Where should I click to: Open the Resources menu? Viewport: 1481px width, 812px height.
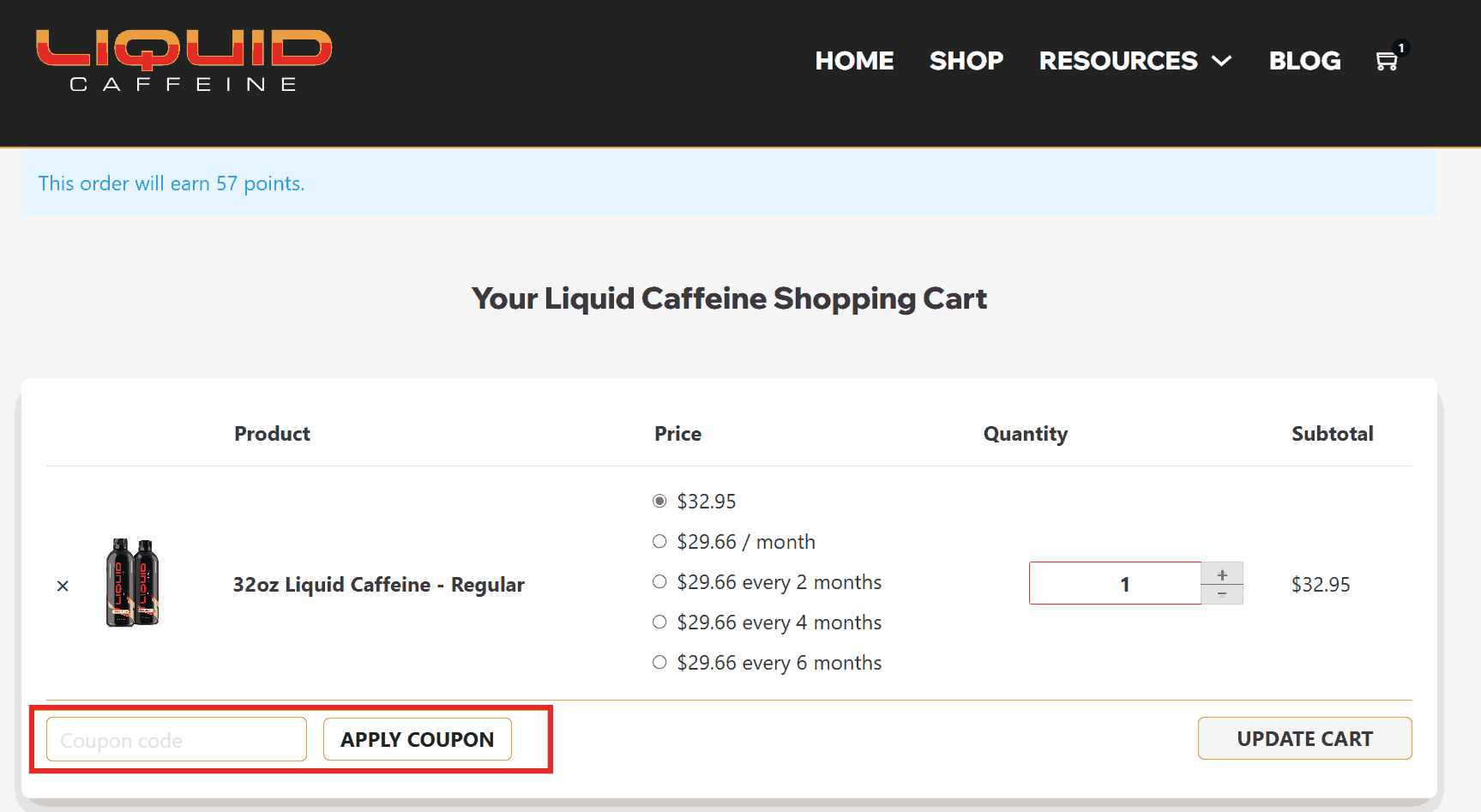pos(1117,61)
